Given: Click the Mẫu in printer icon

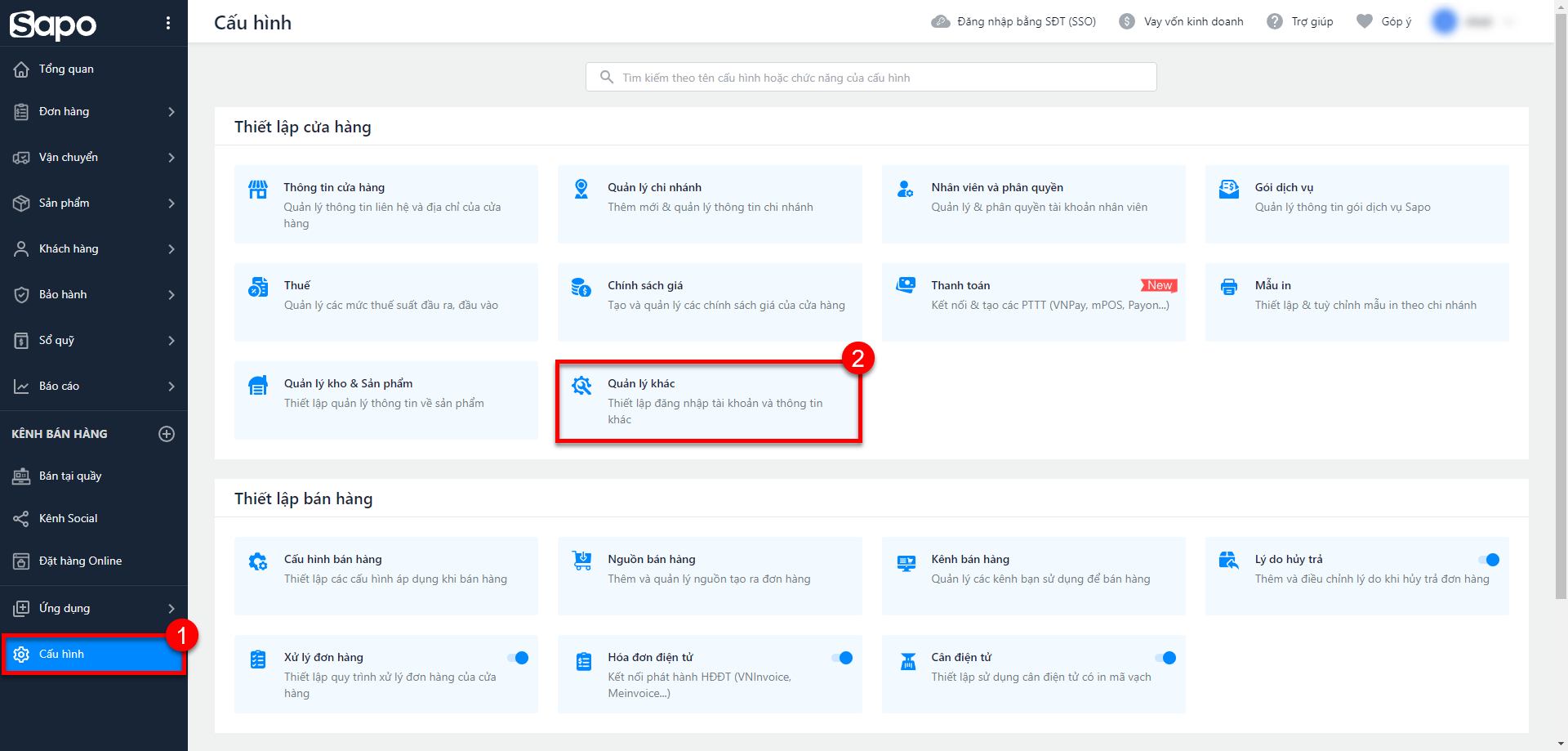Looking at the screenshot, I should tap(1229, 288).
